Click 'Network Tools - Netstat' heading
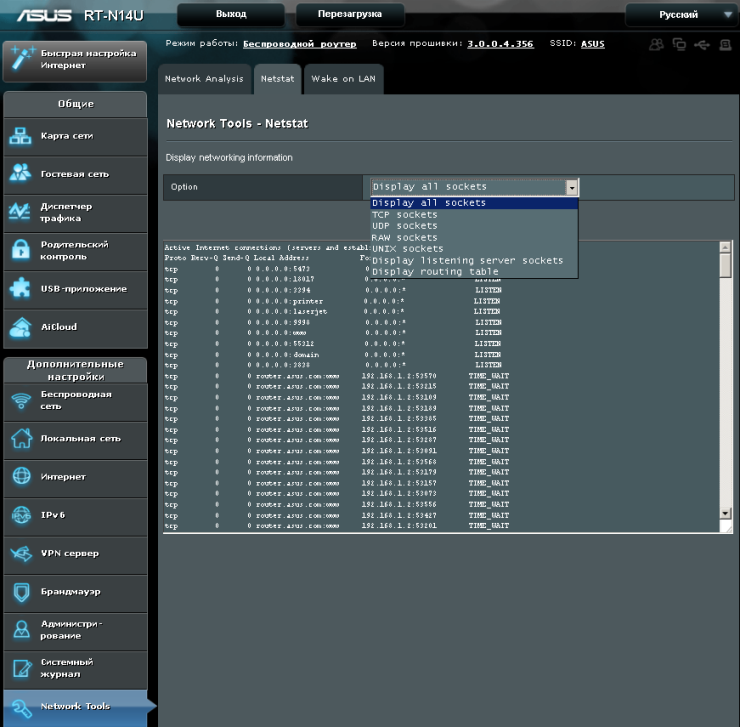The height and width of the screenshot is (727, 740). click(237, 124)
